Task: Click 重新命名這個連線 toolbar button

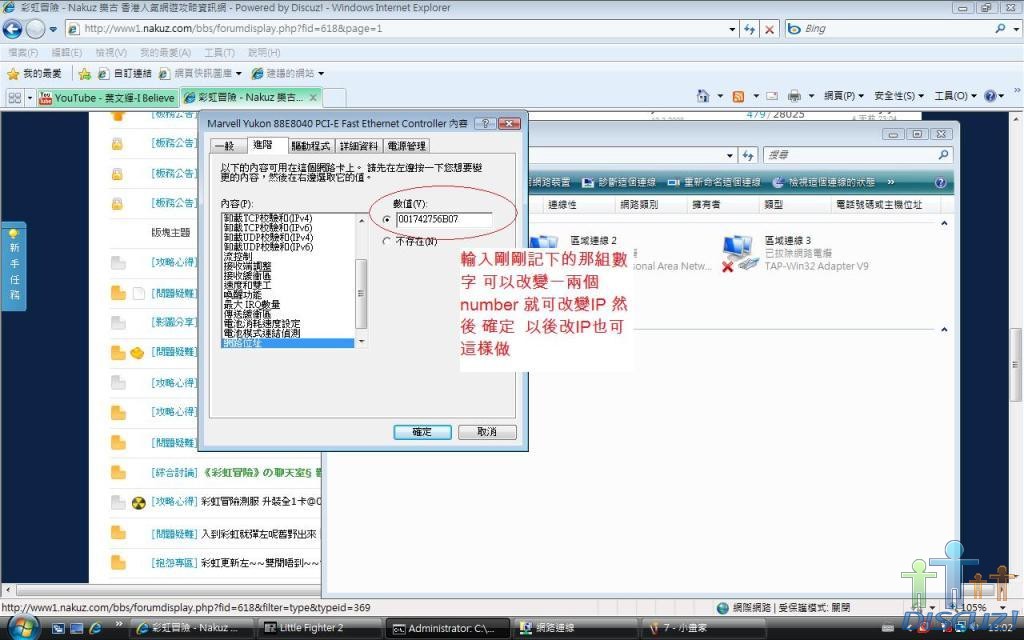Action: 713,182
